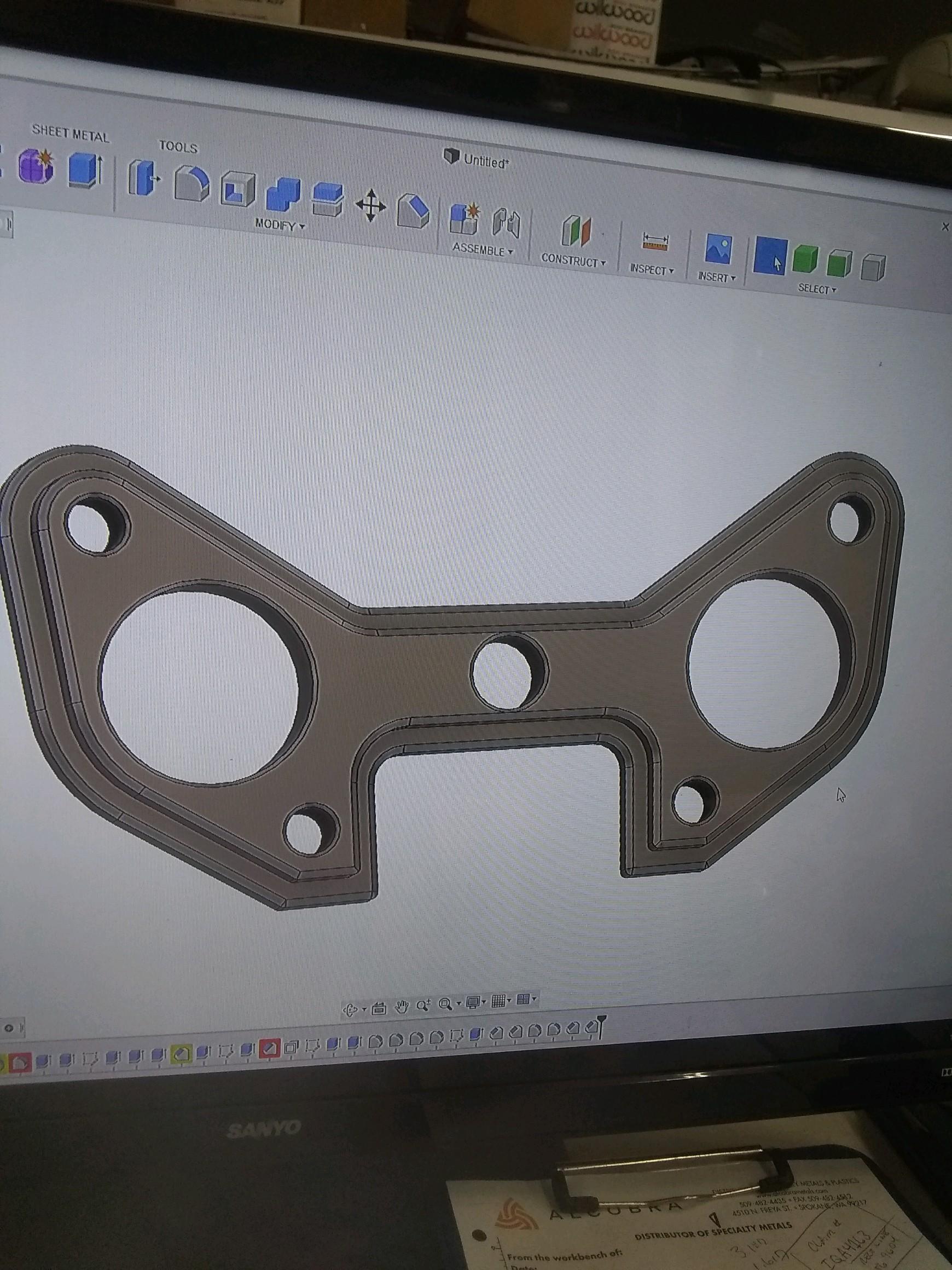
Task: Select the blue Extrude tool icon
Action: [85, 171]
